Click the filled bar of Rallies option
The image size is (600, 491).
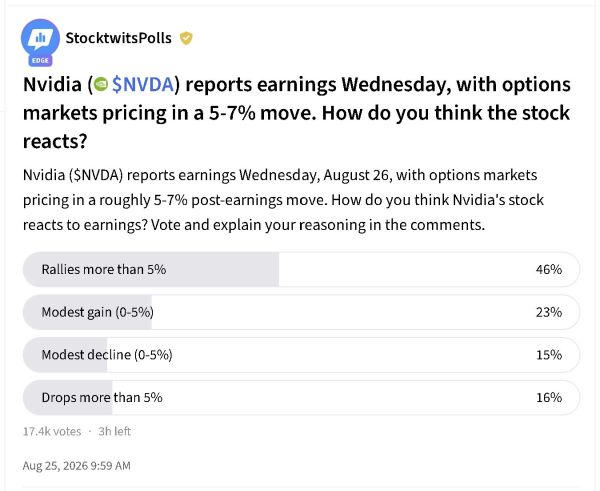click(x=151, y=269)
